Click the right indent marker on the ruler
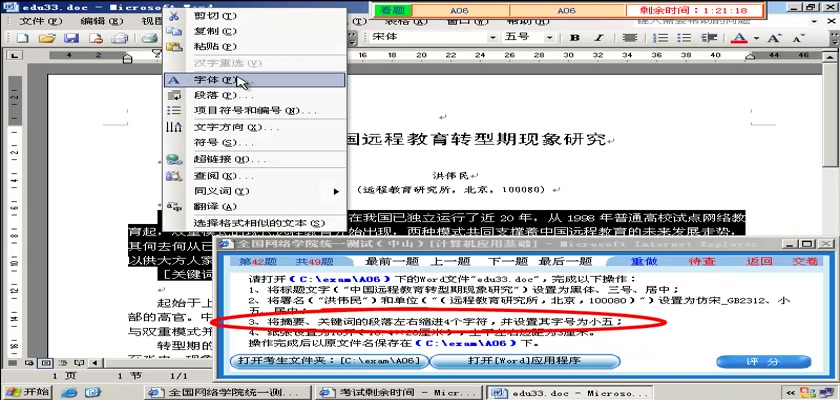This screenshot has width=840, height=400. click(x=750, y=56)
